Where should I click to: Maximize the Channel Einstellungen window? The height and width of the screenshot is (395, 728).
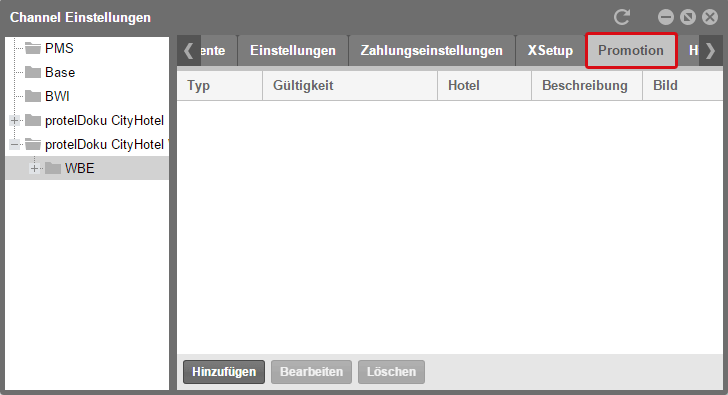click(688, 17)
